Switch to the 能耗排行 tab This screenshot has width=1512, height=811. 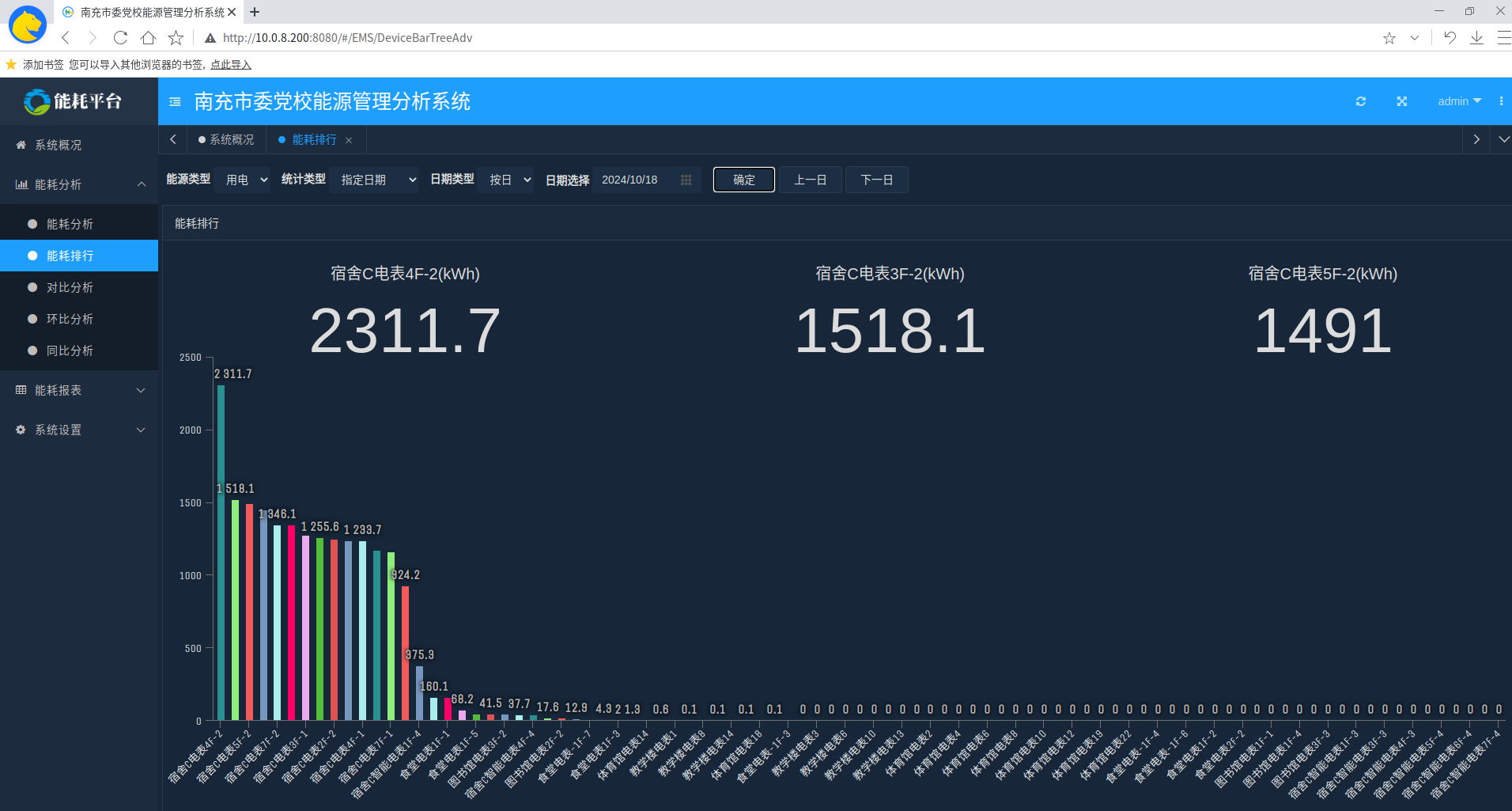coord(315,139)
